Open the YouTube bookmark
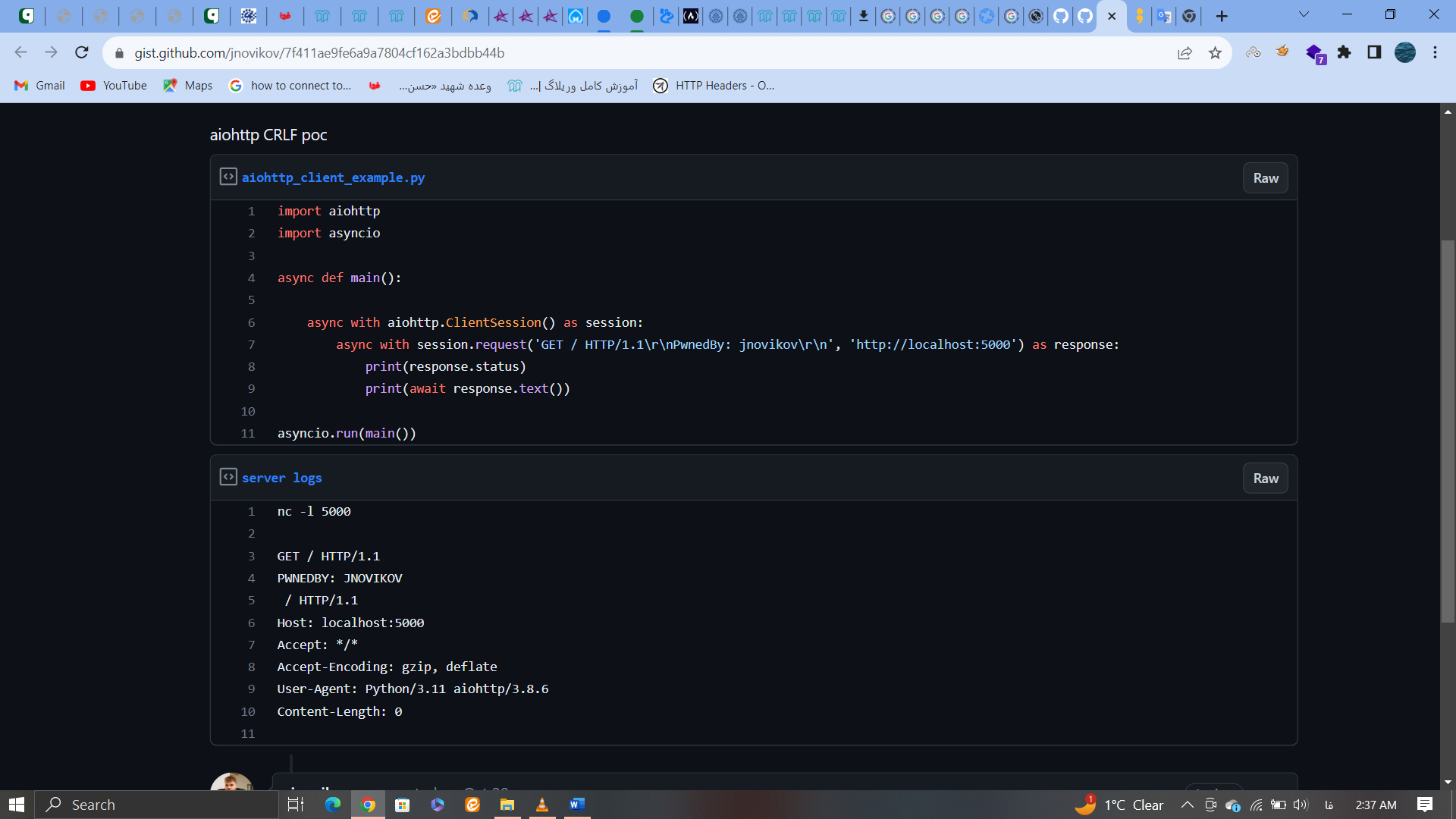The image size is (1456, 819). (114, 86)
